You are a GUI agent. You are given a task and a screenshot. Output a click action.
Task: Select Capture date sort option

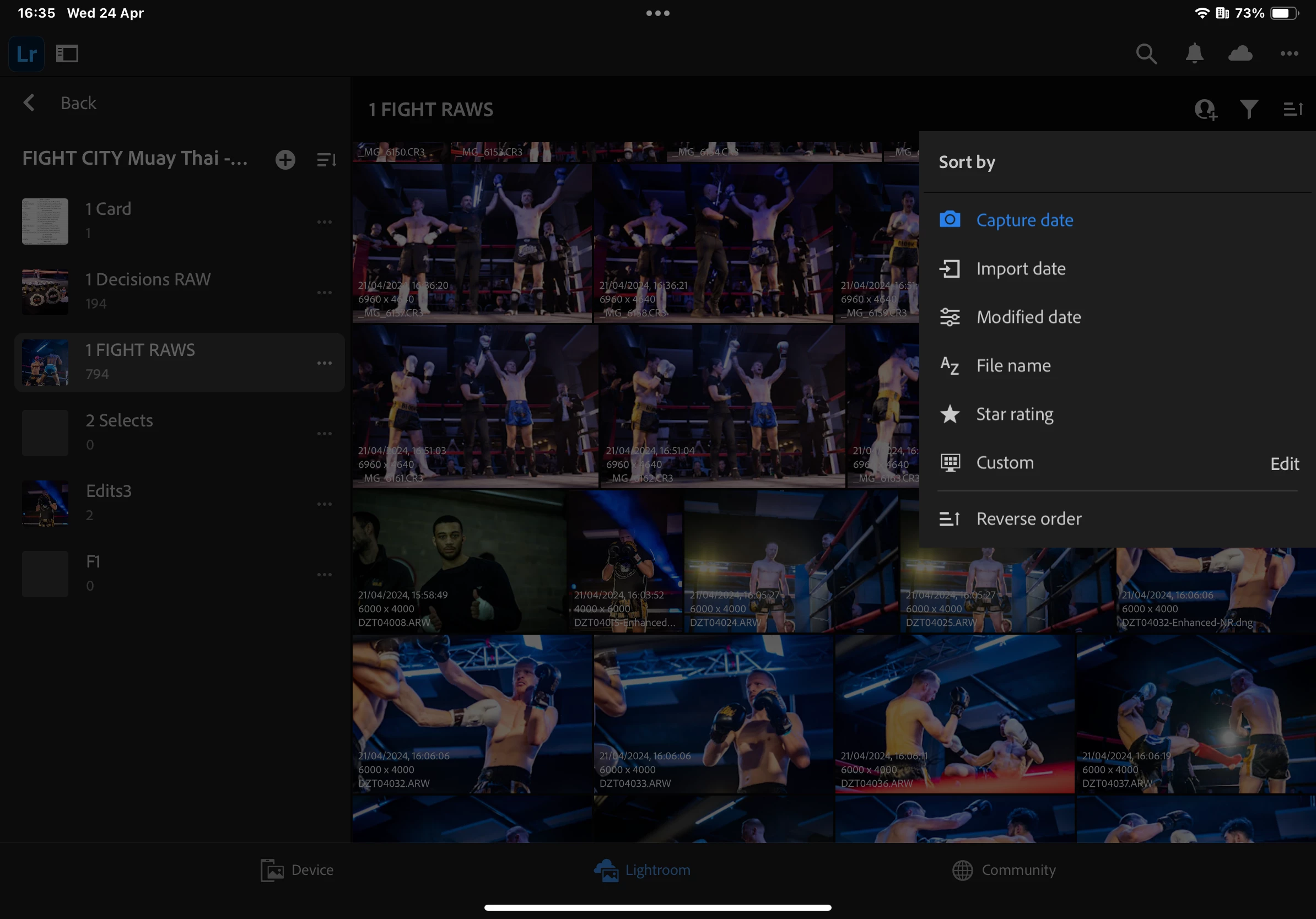pos(1024,220)
